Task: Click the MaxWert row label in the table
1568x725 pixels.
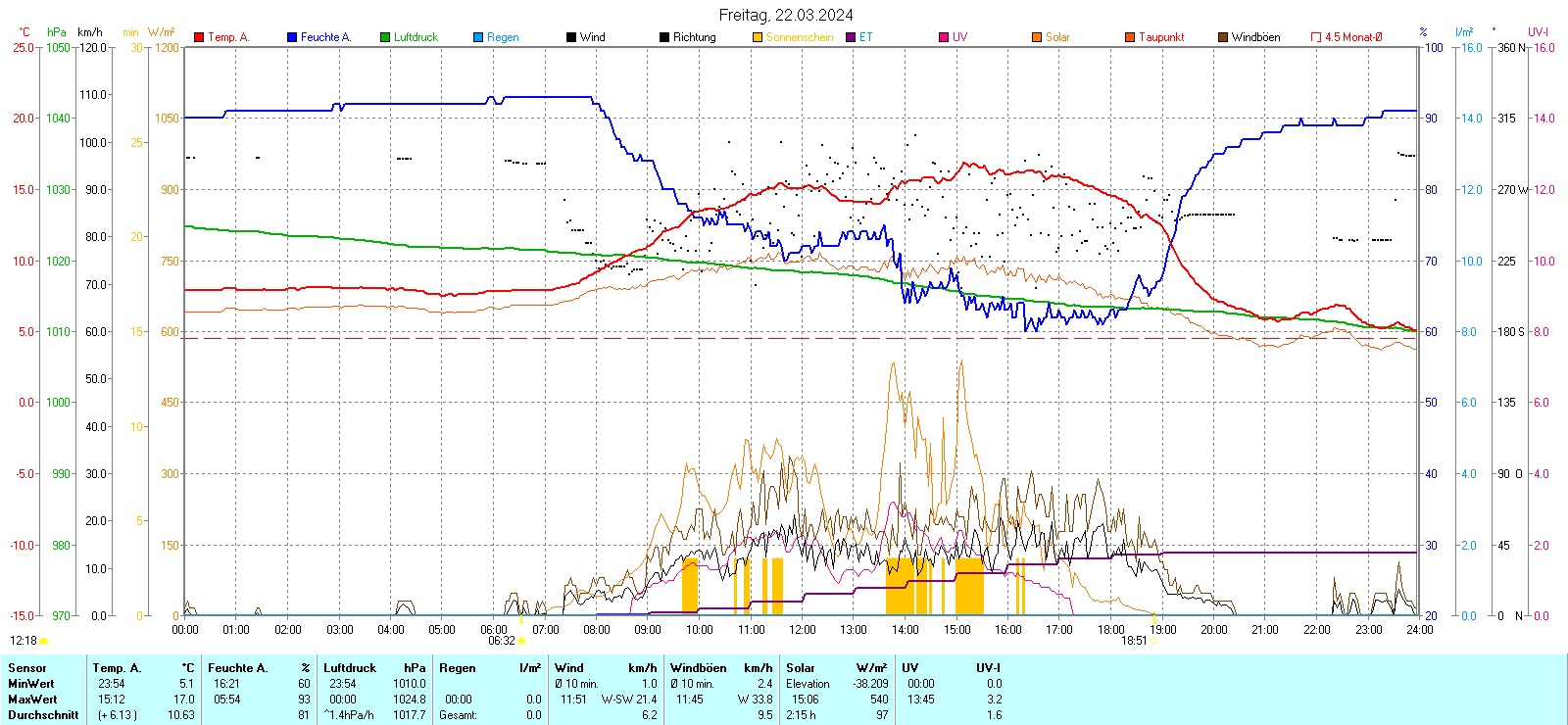Action: click(x=32, y=700)
